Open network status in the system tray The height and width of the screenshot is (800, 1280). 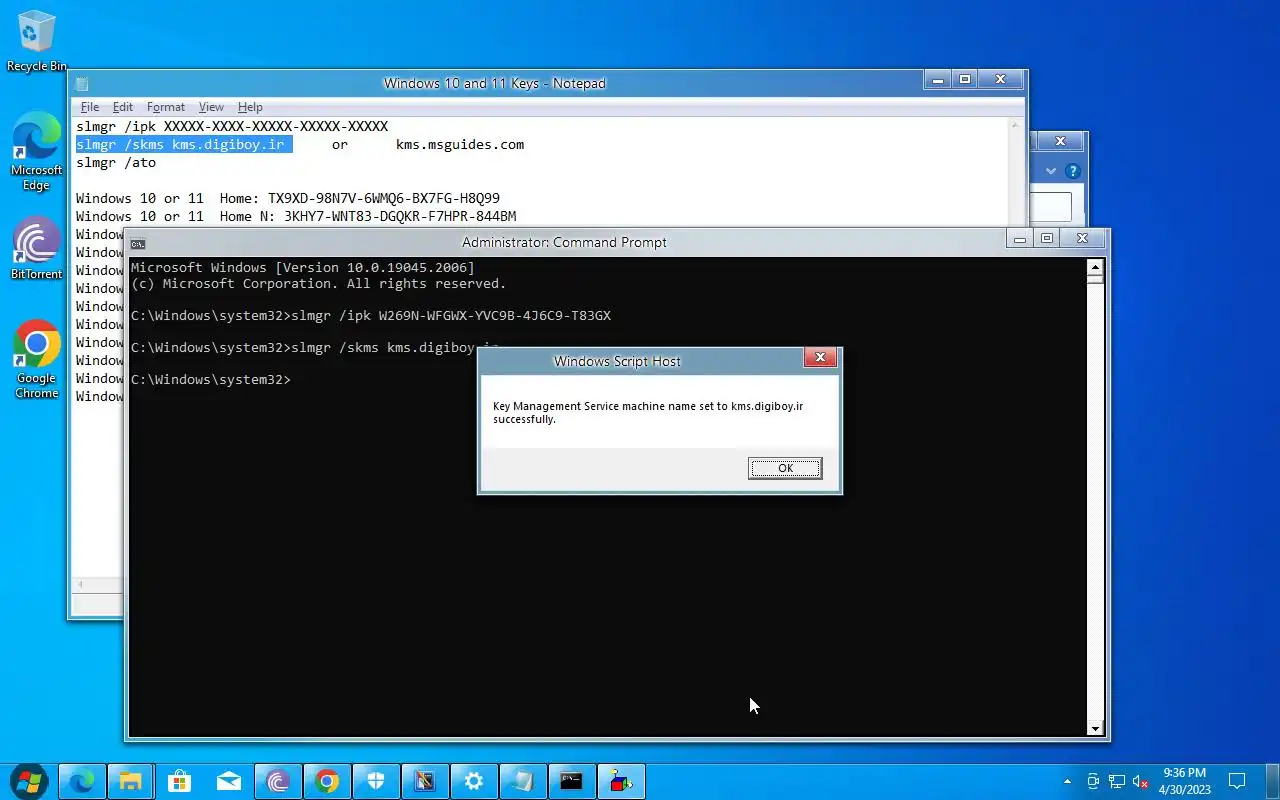coord(1116,781)
